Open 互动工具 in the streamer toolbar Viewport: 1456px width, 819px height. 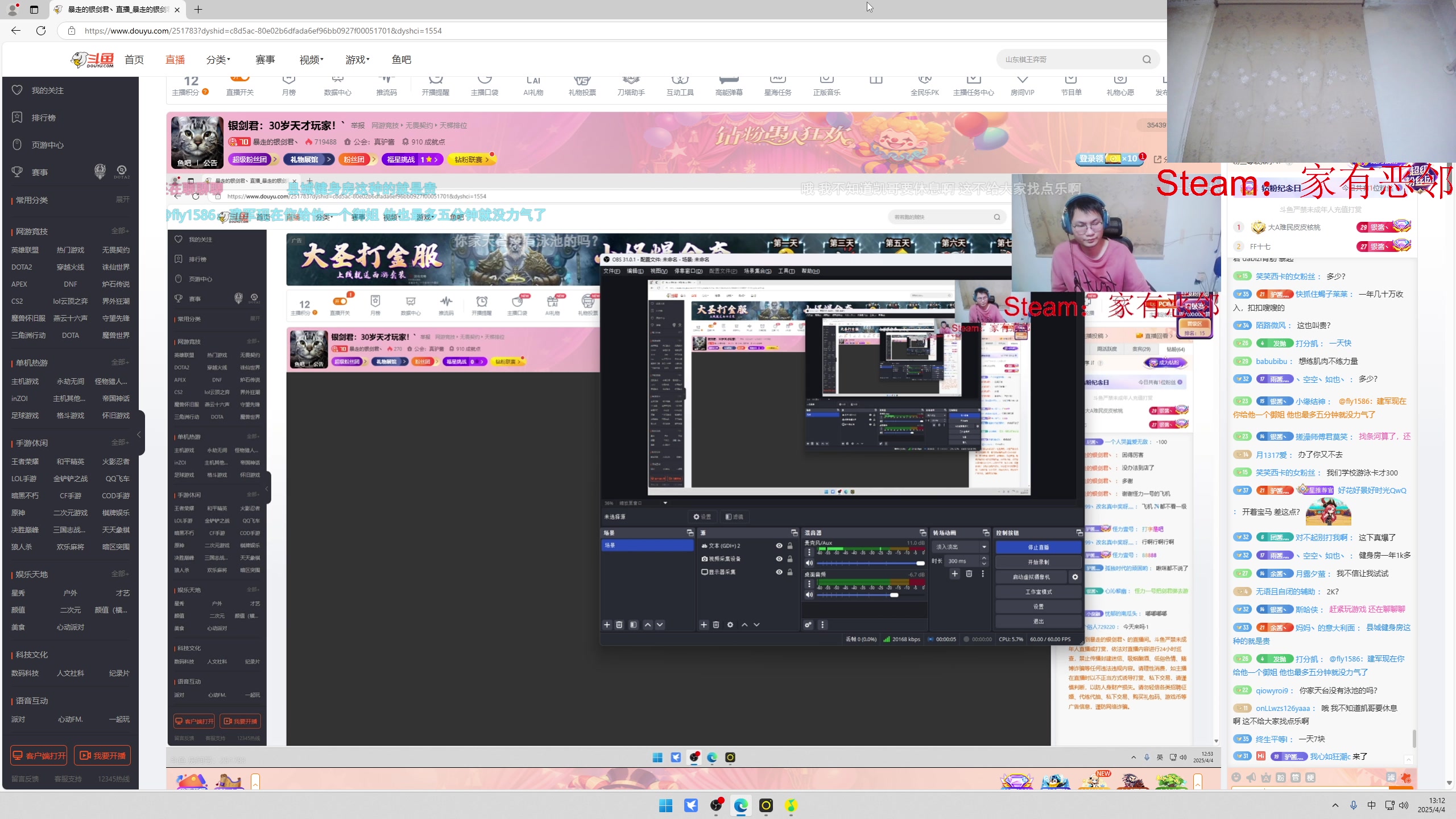click(680, 85)
